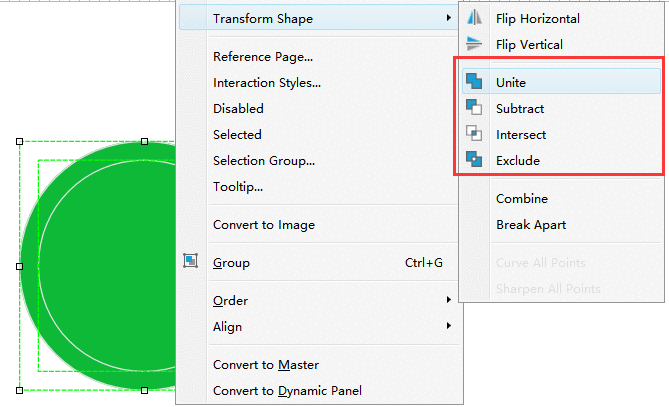Click the Subtract shapes icon
The height and width of the screenshot is (407, 669).
pos(474,107)
